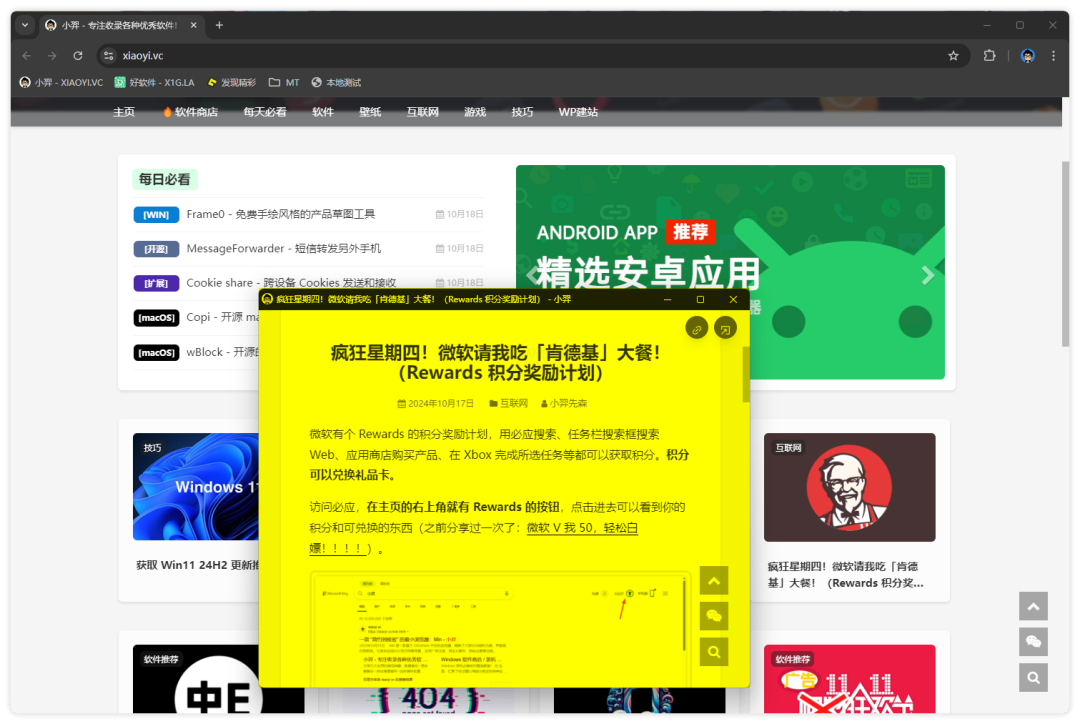Click the popup window's scrollbar

pos(746,374)
